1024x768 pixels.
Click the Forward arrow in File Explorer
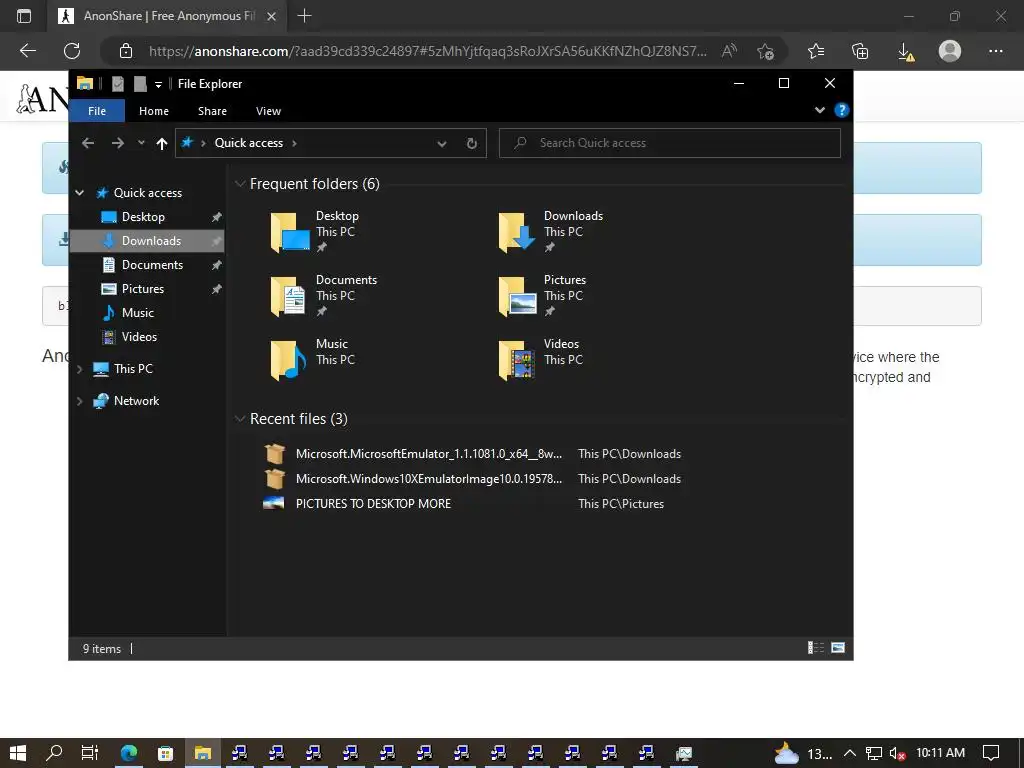pos(118,143)
